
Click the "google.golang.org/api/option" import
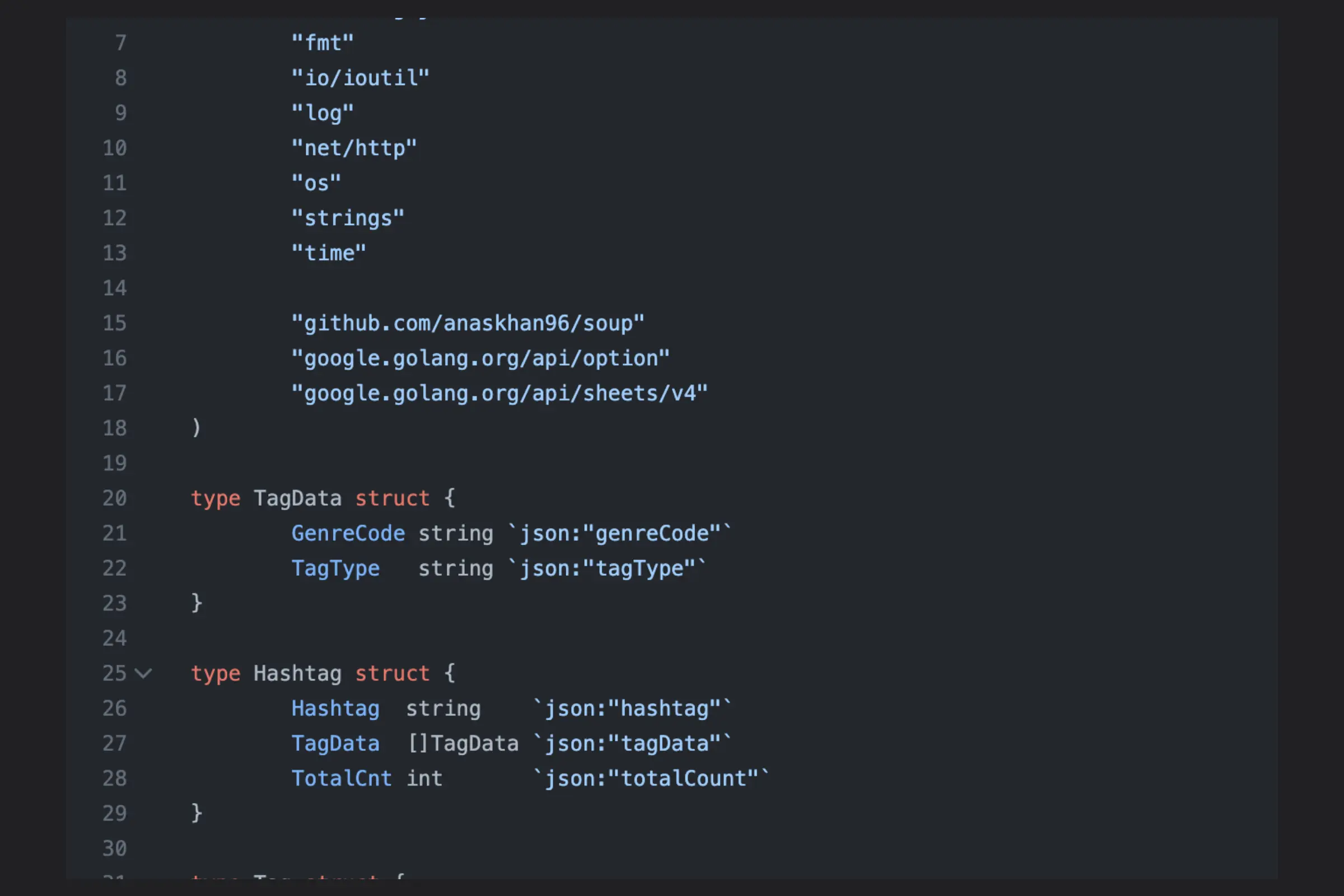click(x=480, y=358)
